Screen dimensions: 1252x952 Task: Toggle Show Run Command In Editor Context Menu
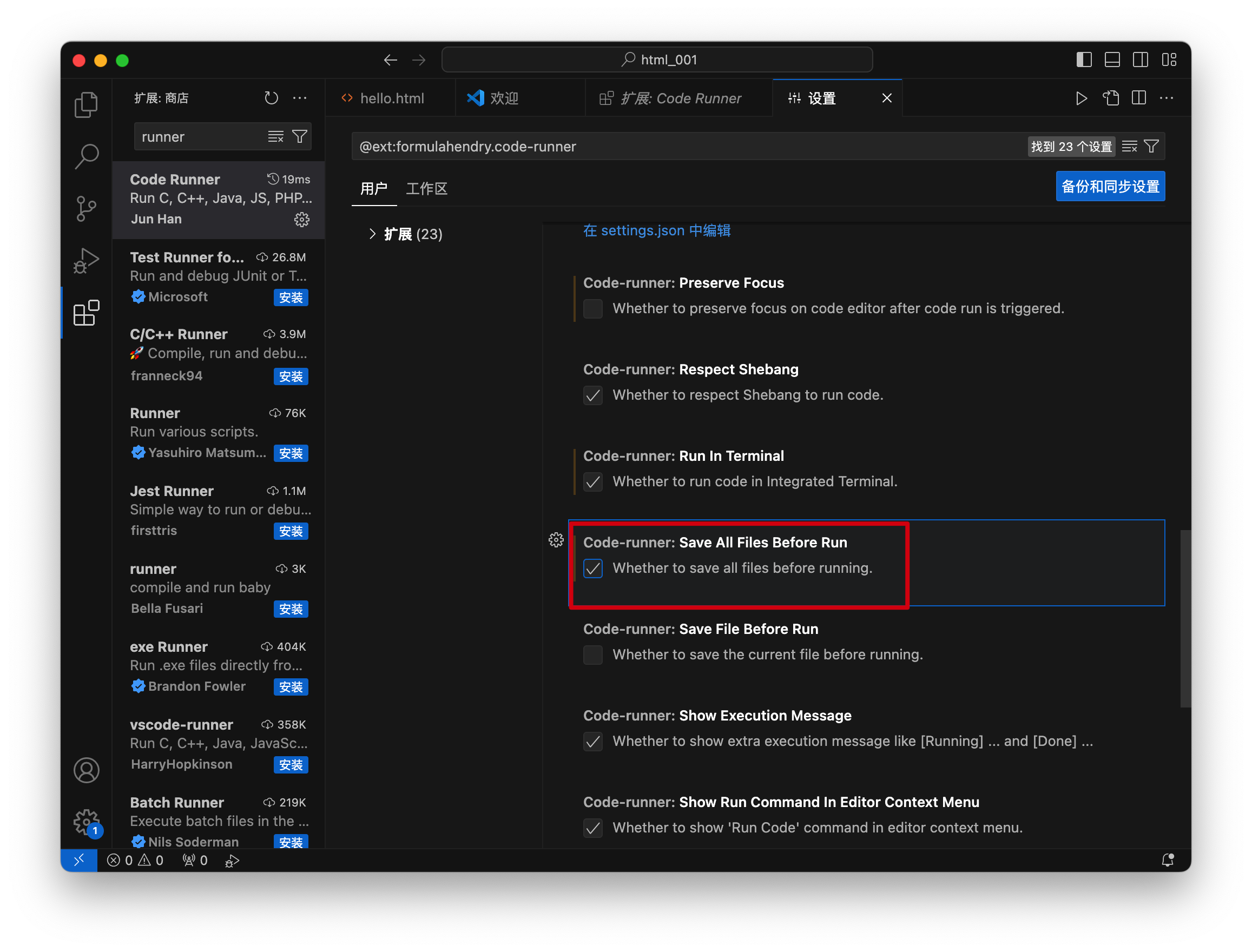593,829
